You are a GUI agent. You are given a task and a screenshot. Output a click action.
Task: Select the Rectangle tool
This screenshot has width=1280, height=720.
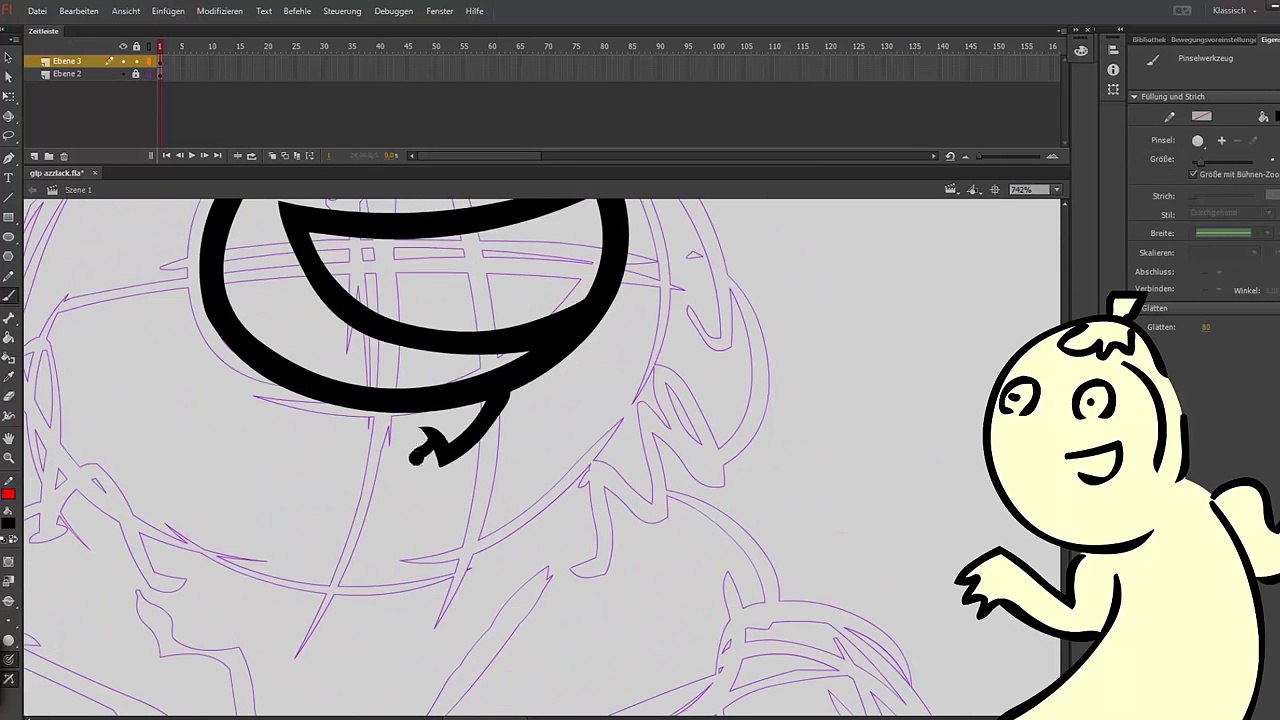(x=8, y=217)
